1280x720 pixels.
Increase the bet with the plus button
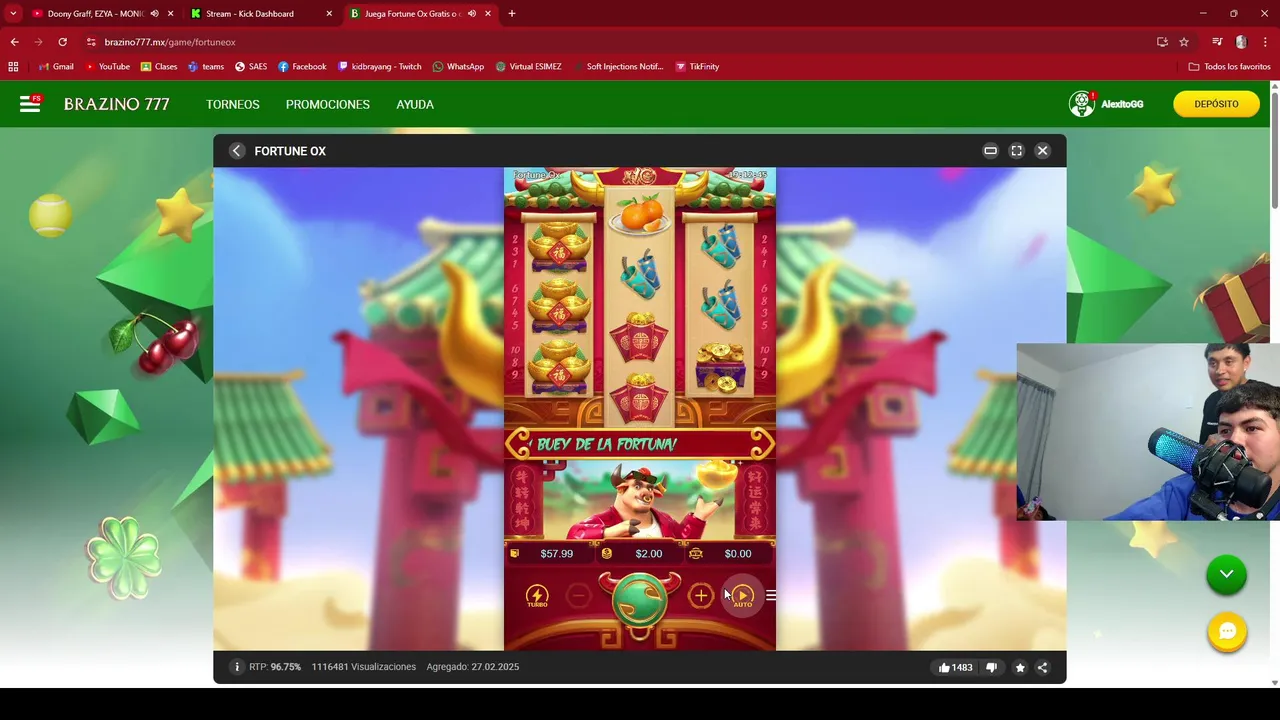(x=700, y=597)
